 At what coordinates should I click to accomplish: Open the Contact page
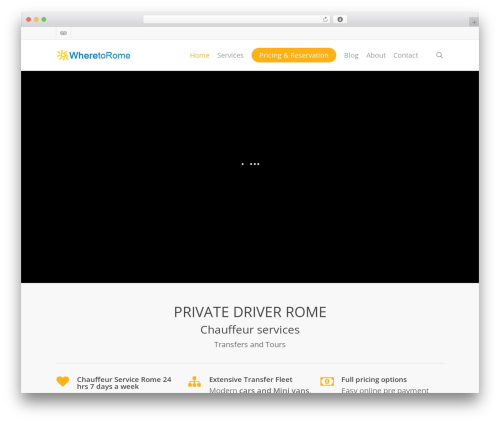[405, 55]
